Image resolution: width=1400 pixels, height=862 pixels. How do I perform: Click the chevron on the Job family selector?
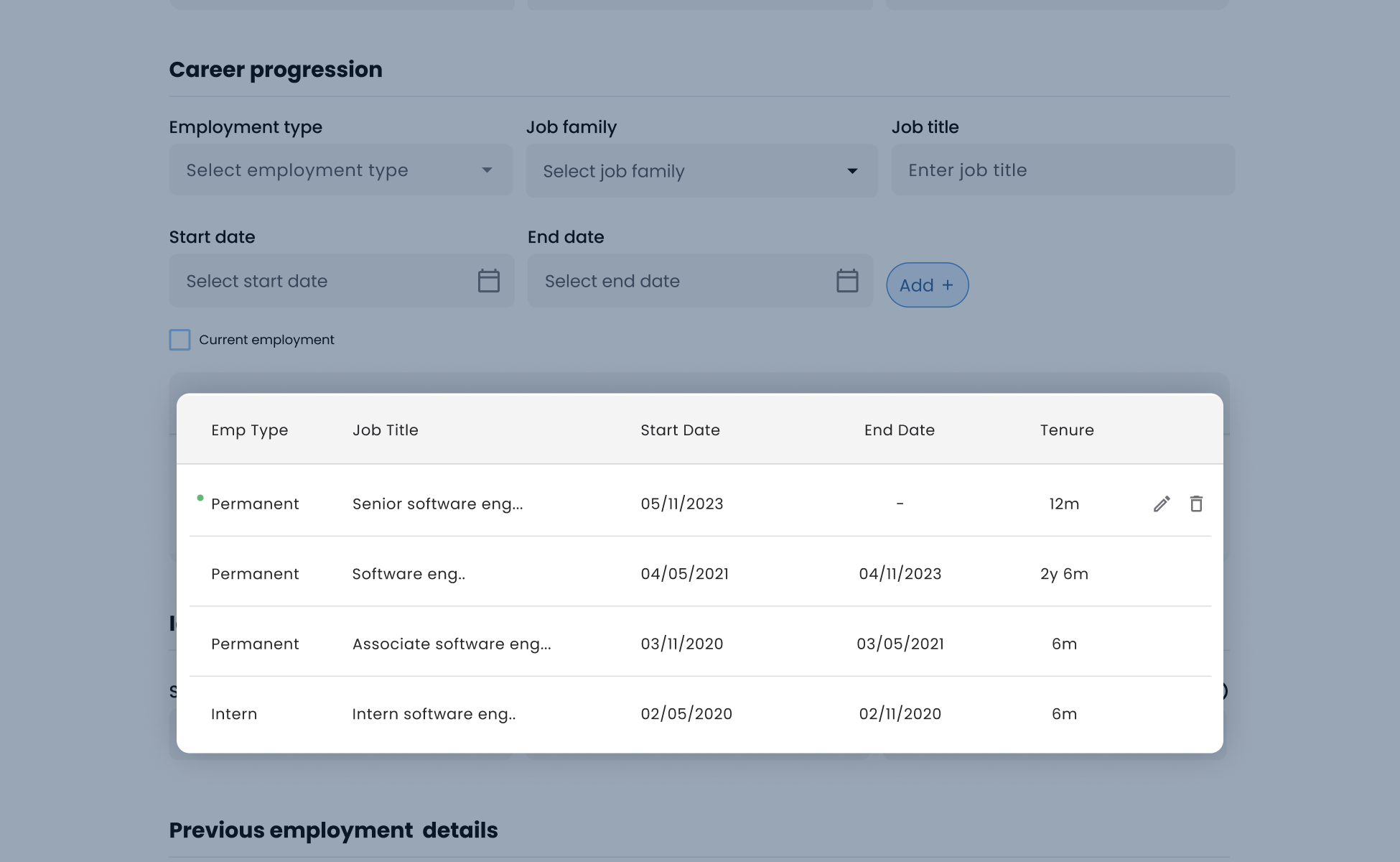(x=851, y=171)
